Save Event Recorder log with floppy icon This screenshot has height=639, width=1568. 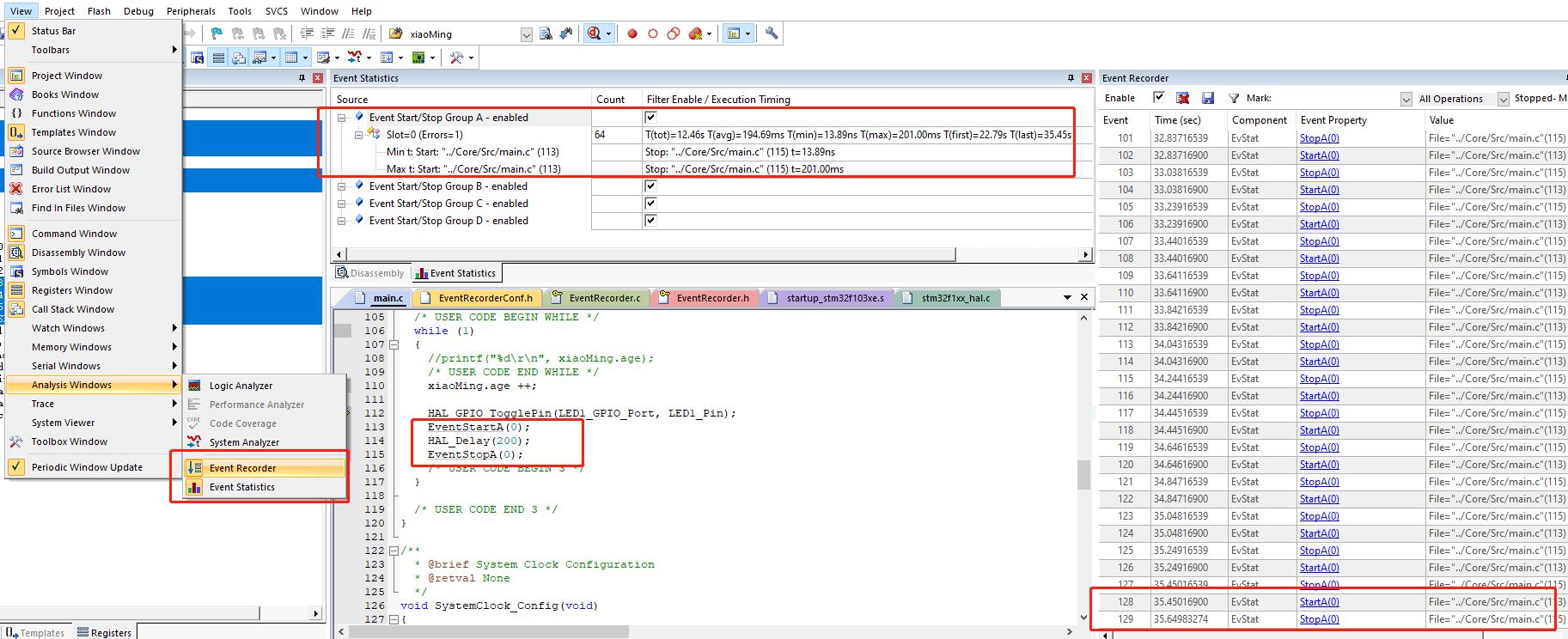click(x=1208, y=98)
